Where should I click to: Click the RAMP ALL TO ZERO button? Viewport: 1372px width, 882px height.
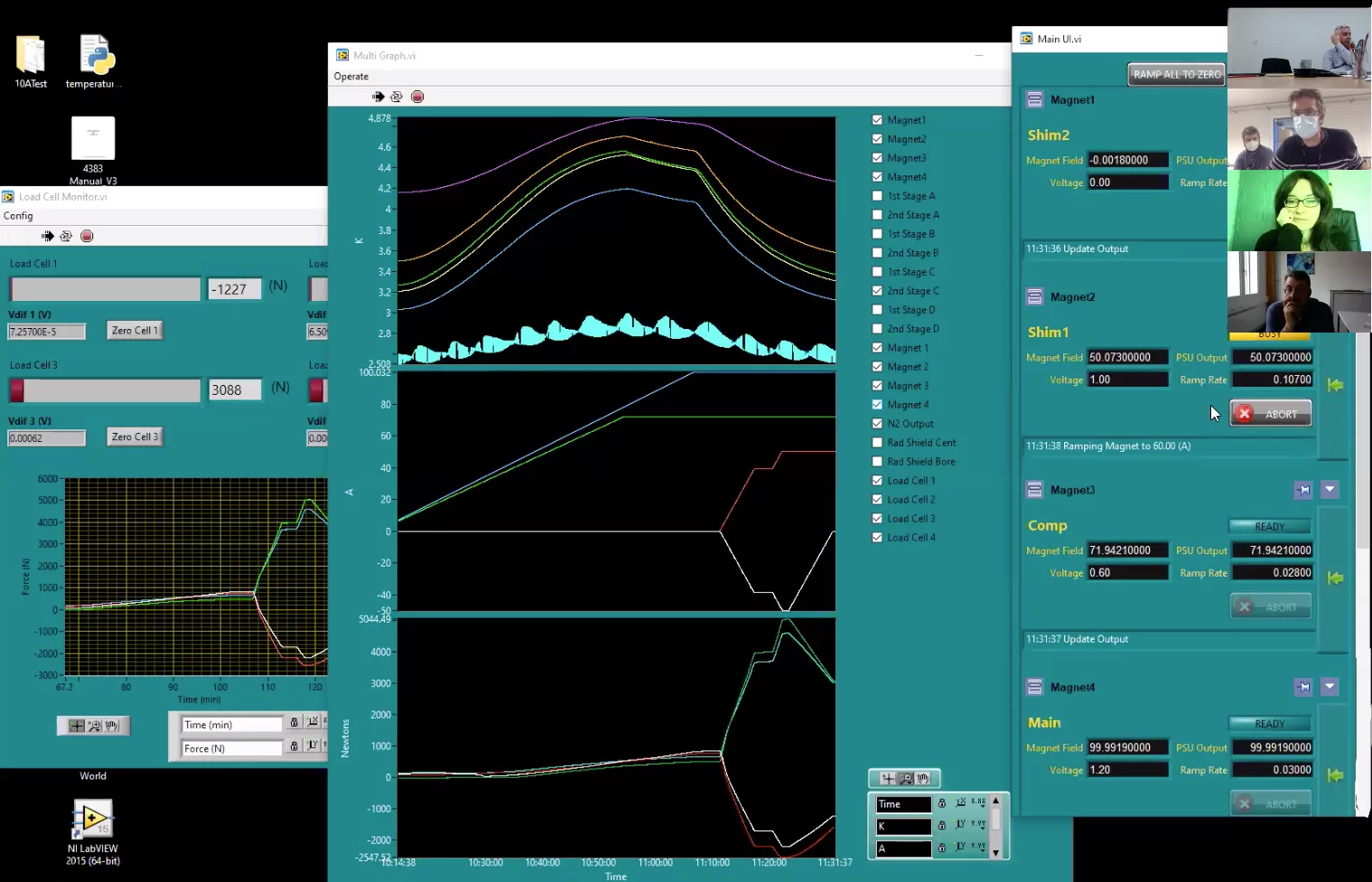1176,74
